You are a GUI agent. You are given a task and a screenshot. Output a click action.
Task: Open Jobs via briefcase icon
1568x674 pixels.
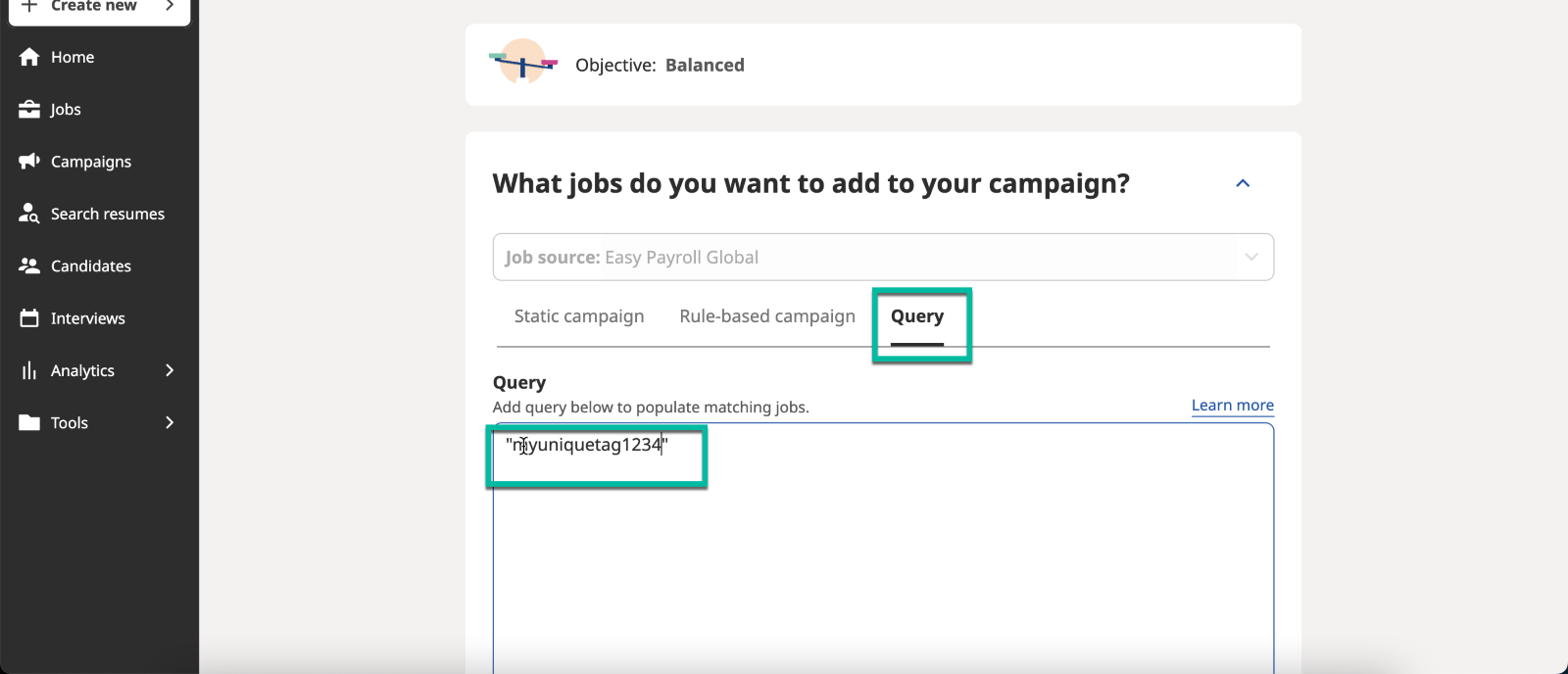point(29,109)
